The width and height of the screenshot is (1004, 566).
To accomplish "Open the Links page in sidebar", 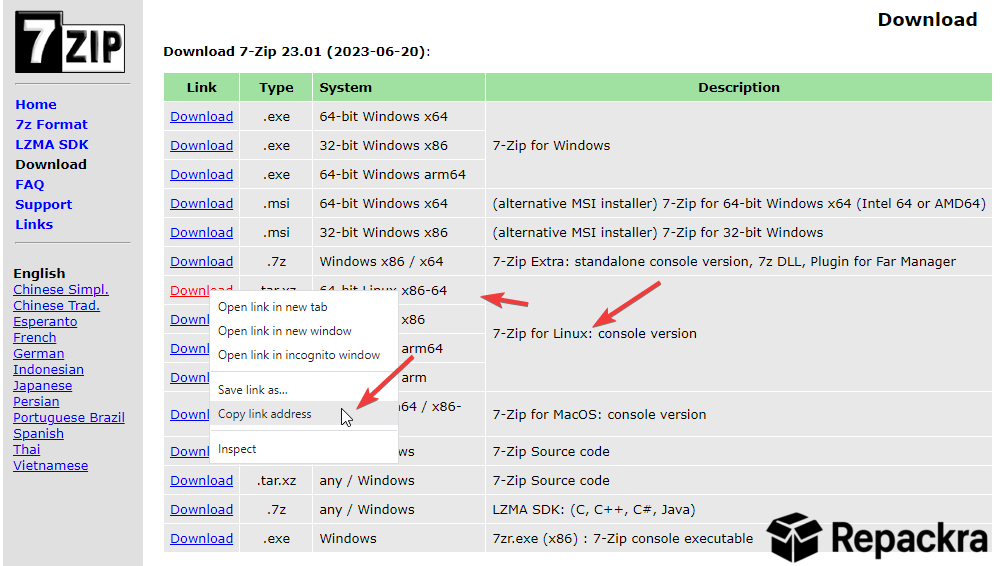I will pyautogui.click(x=34, y=224).
